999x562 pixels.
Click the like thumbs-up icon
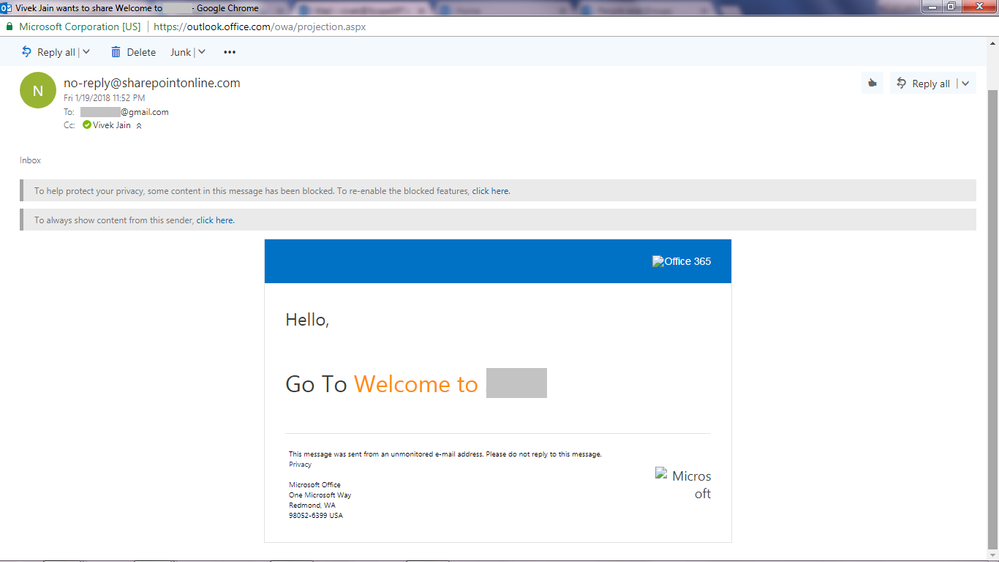coord(872,83)
